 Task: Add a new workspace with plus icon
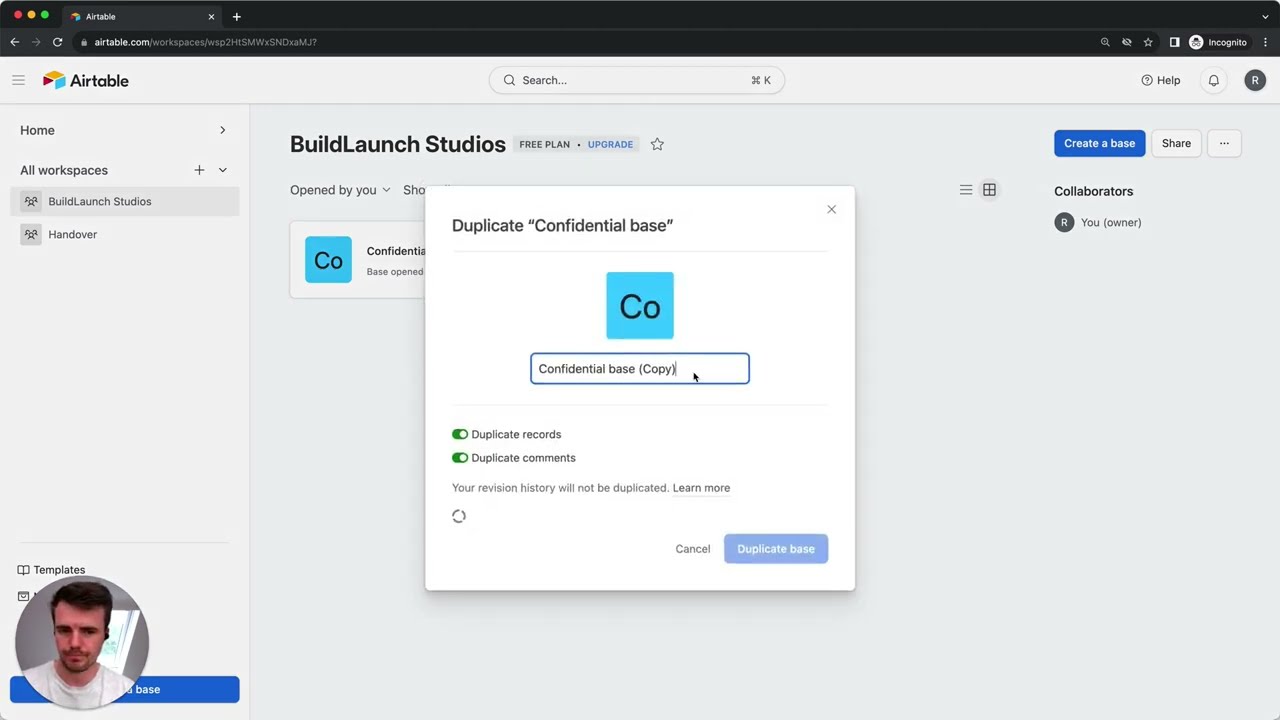tap(199, 170)
